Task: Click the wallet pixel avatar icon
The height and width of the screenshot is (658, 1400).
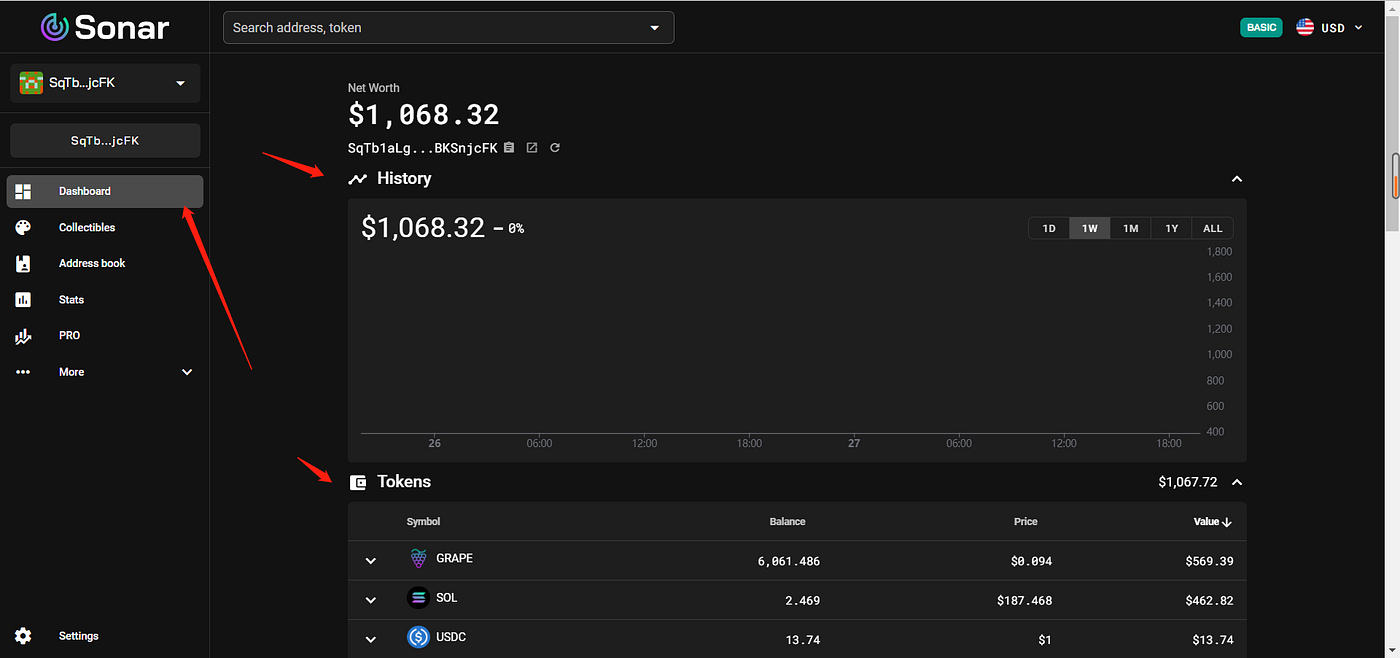Action: click(x=31, y=83)
